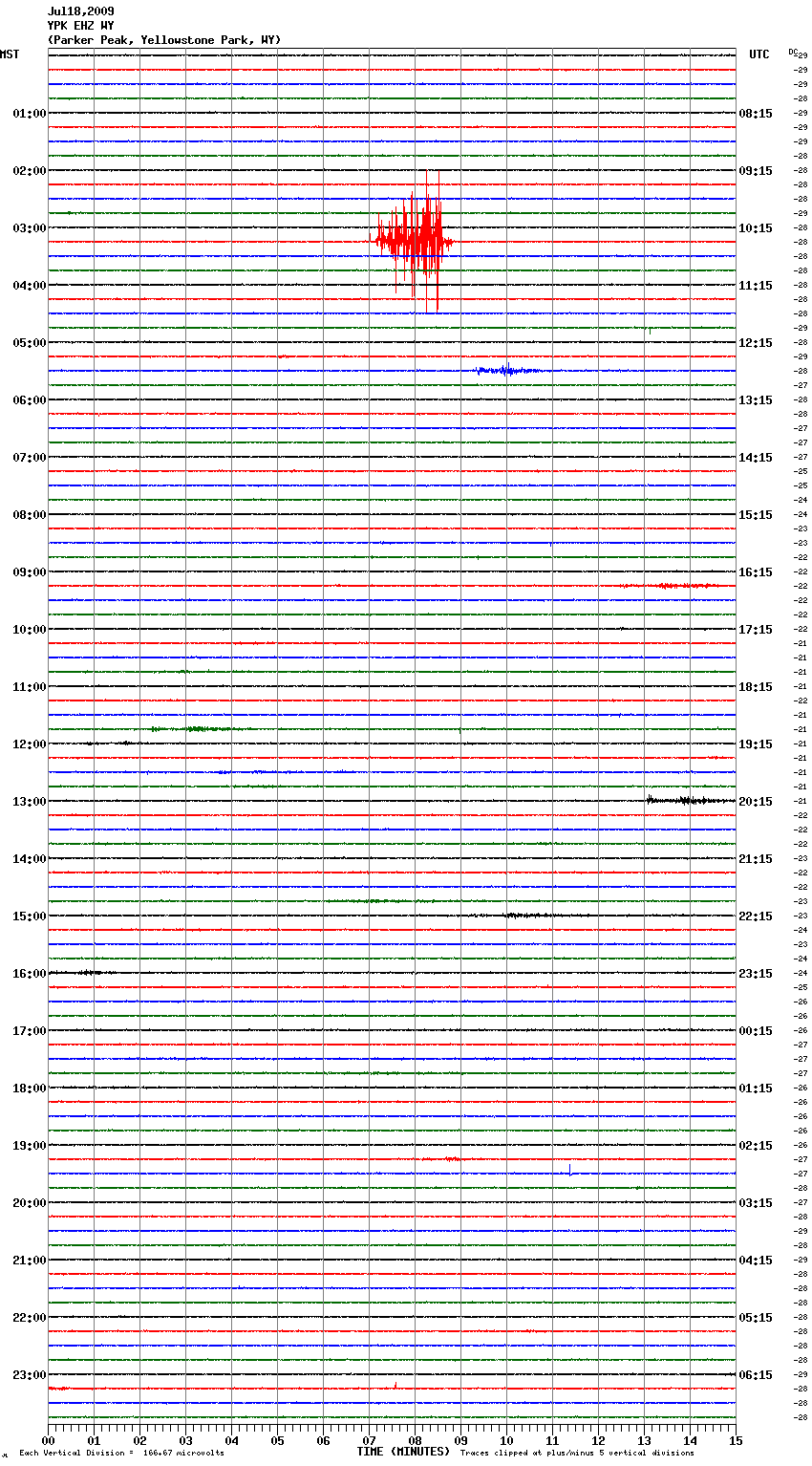
Task: Click the 06:15 UTC time label
Action: 756,1375
